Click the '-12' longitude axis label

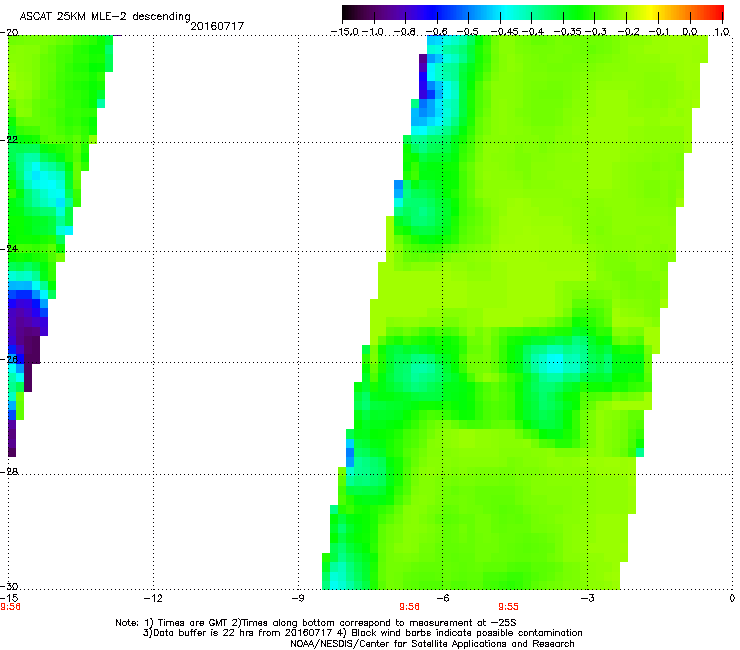pos(153,598)
